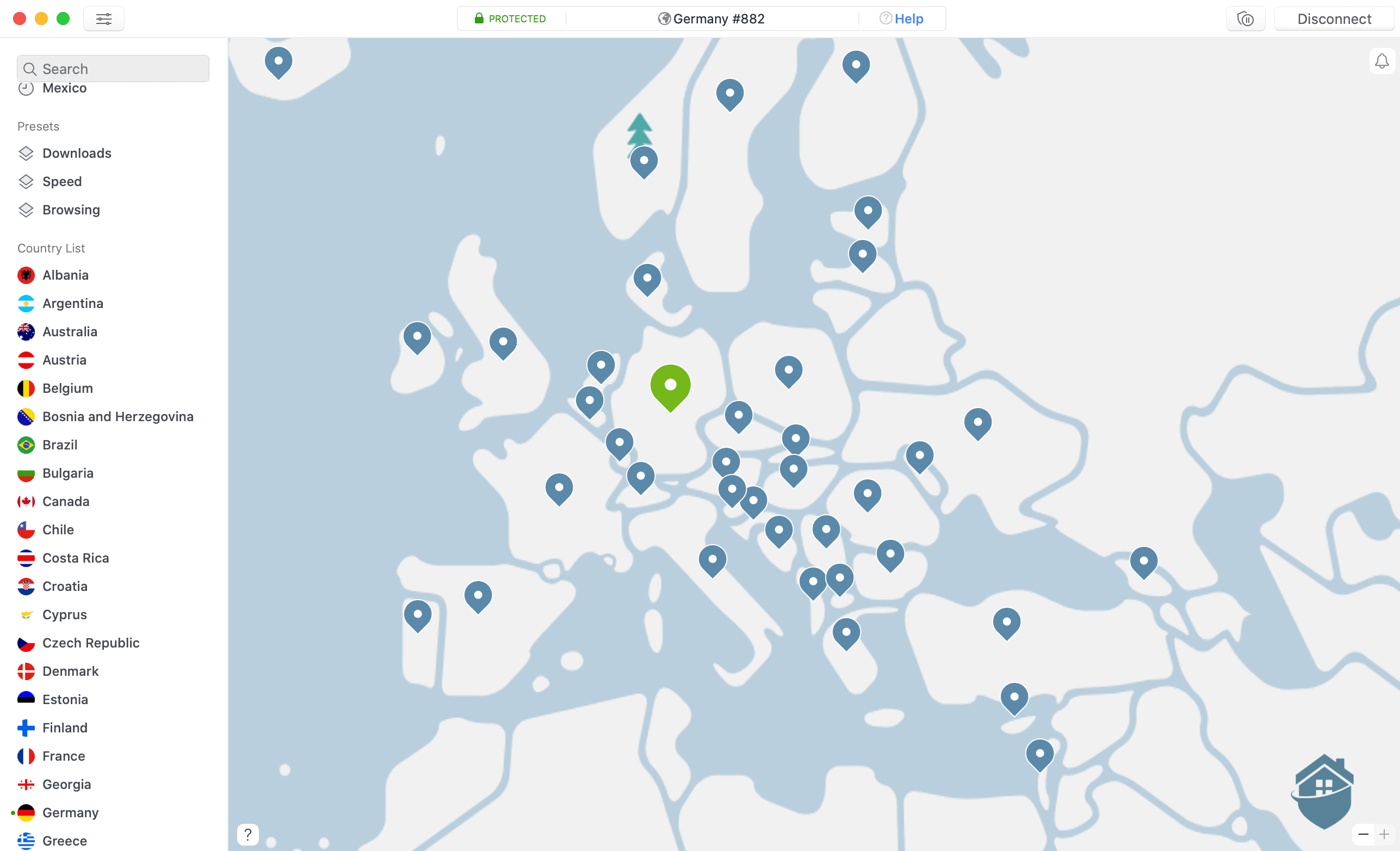The height and width of the screenshot is (851, 1400).
Task: Select France from the country list
Action: 62,756
